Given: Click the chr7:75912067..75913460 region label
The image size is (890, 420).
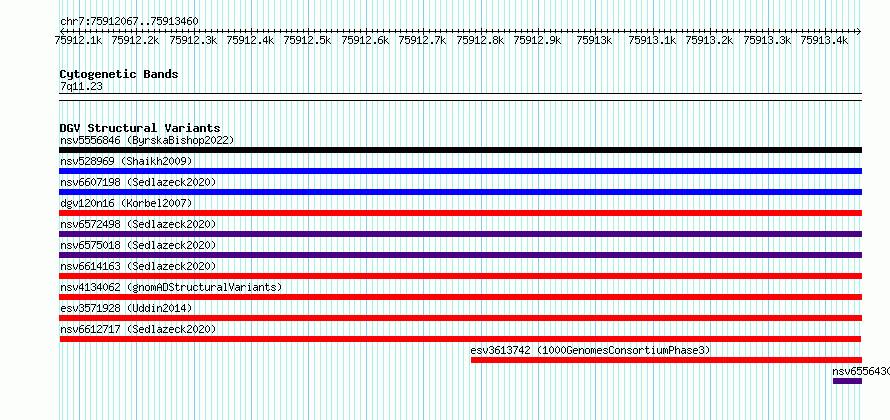Looking at the screenshot, I should pos(129,22).
